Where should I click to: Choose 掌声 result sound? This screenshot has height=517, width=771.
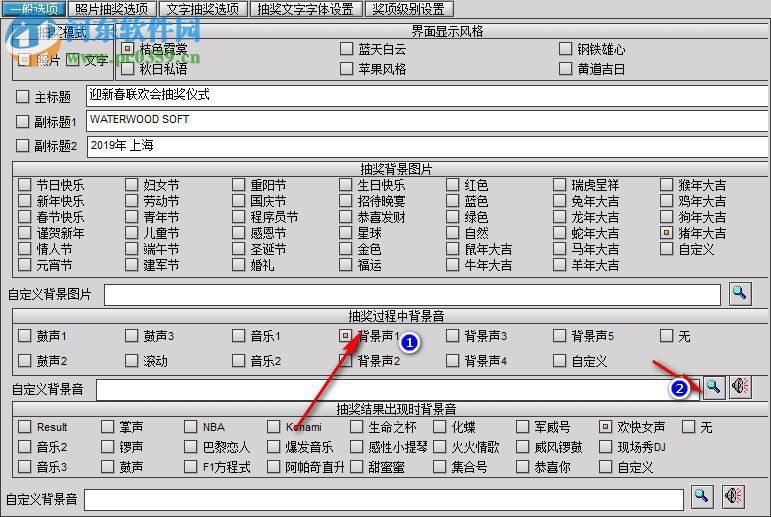108,426
